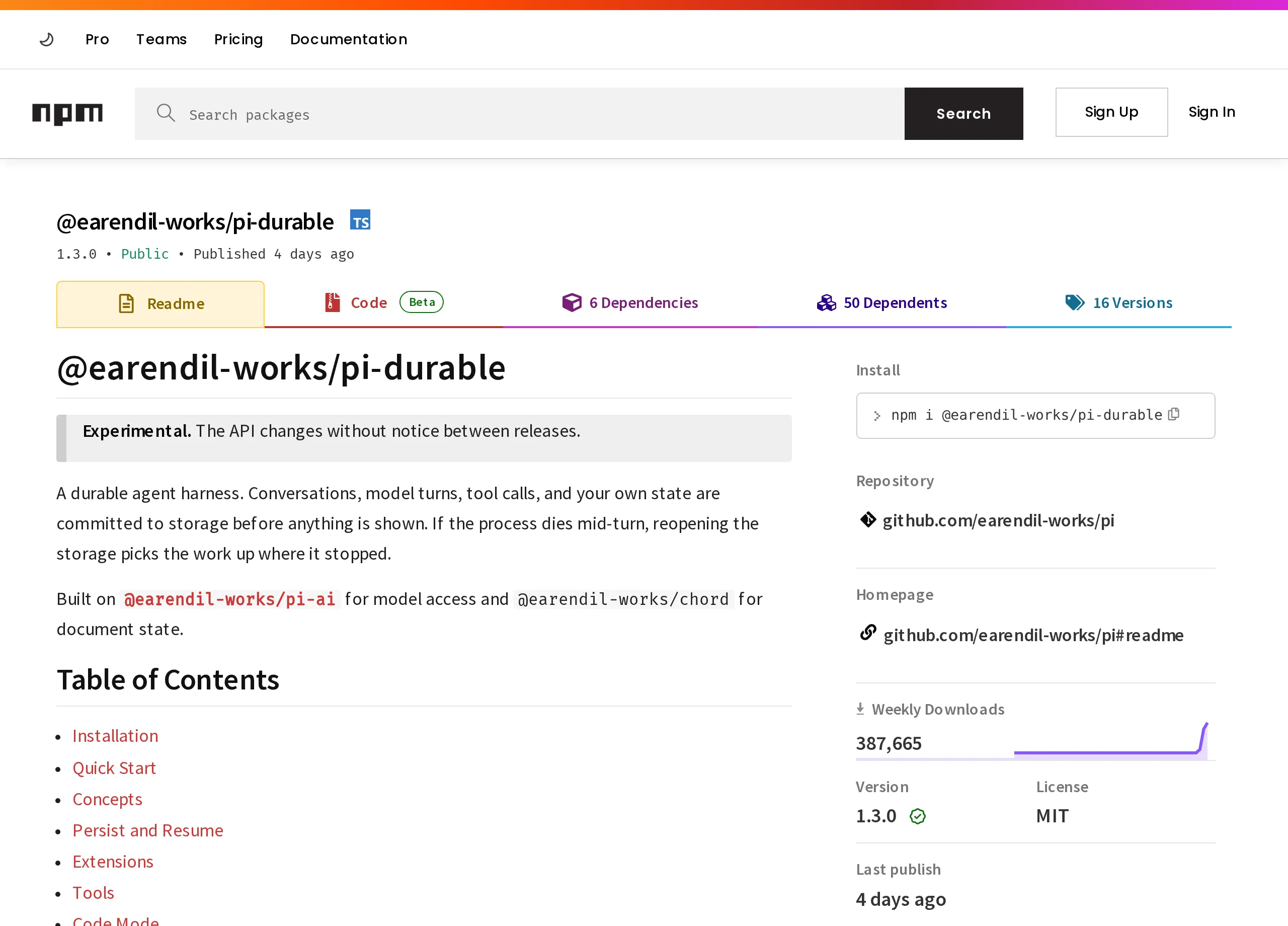Open the Teams menu link
The height and width of the screenshot is (926, 1288).
(162, 39)
